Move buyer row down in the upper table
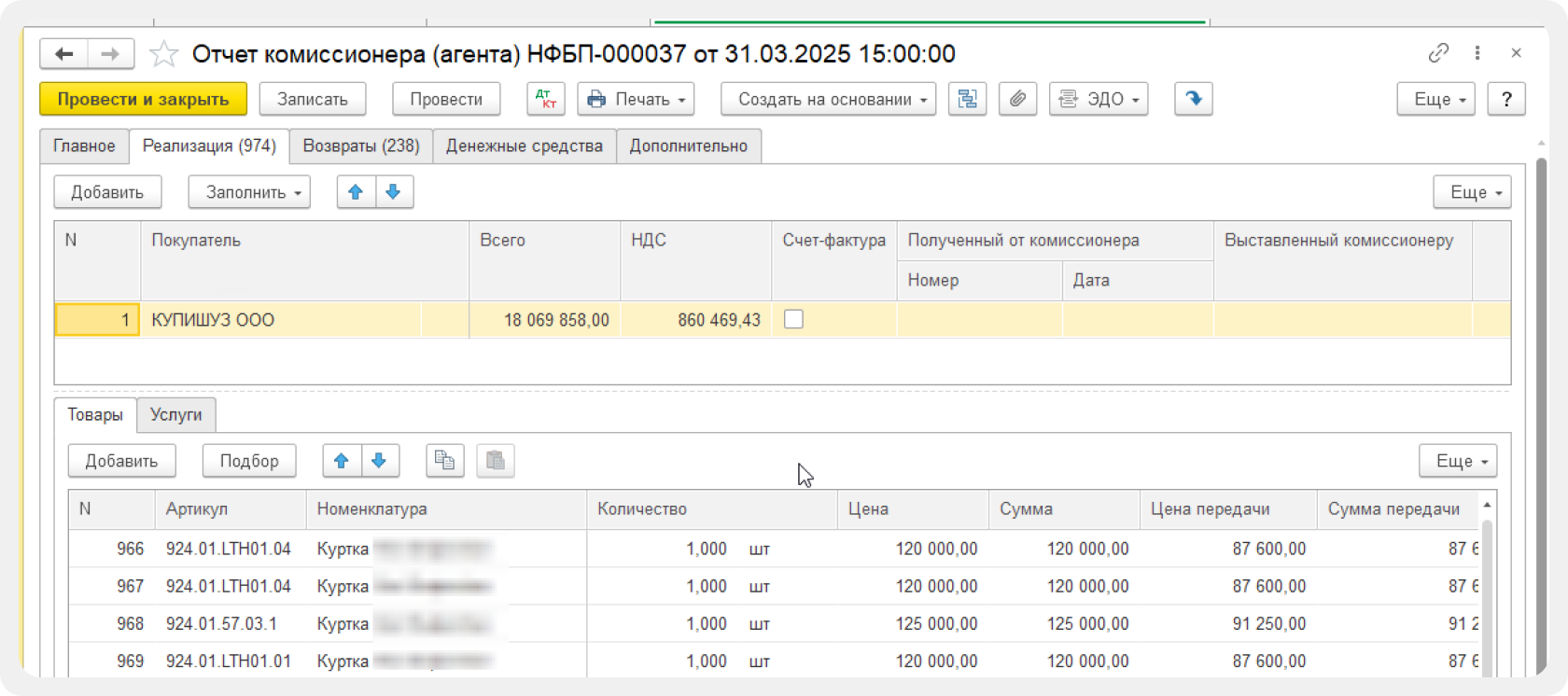Viewport: 1568px width, 696px height. (394, 192)
